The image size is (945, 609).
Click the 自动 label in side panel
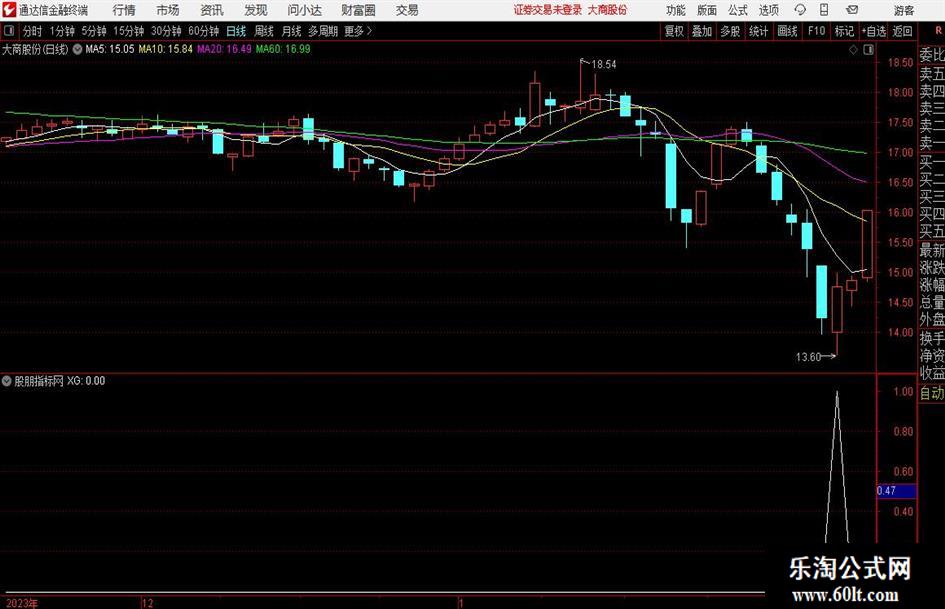click(932, 393)
